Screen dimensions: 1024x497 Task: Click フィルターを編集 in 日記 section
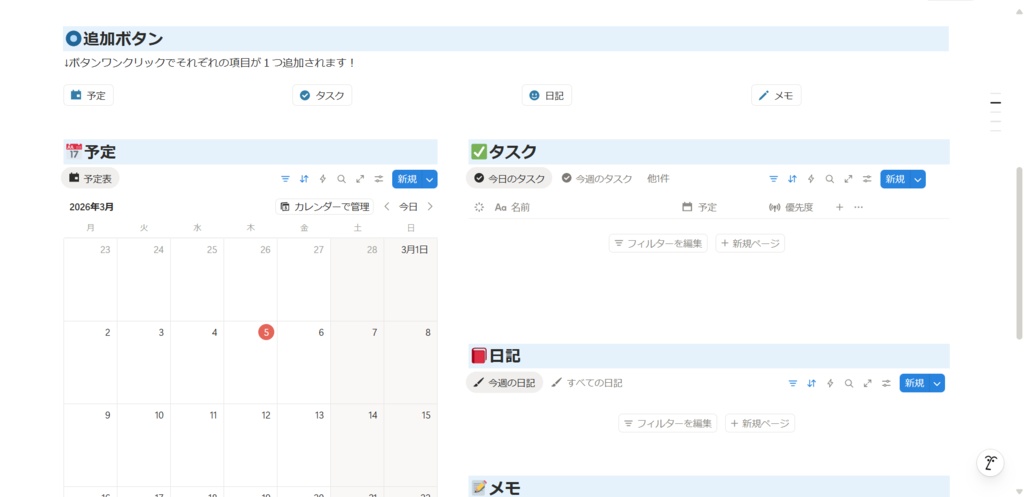667,423
